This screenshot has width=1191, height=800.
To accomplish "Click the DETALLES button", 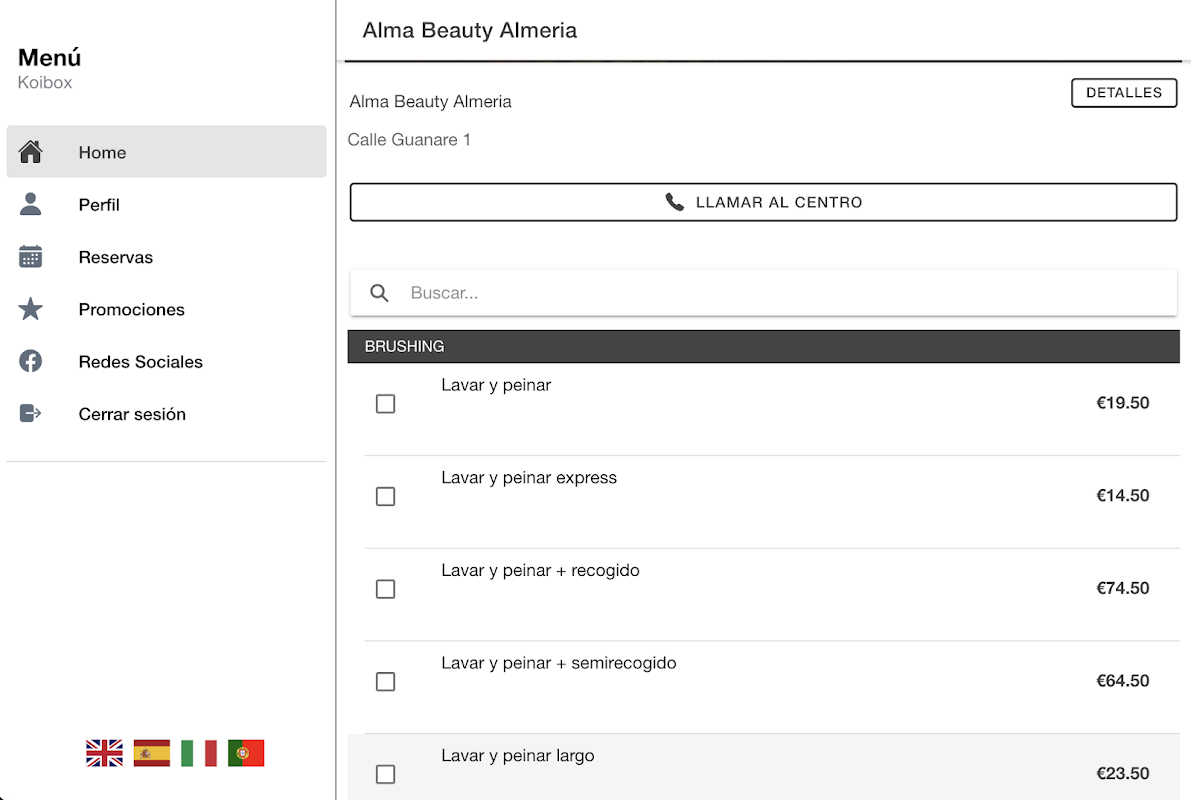I will pyautogui.click(x=1124, y=93).
